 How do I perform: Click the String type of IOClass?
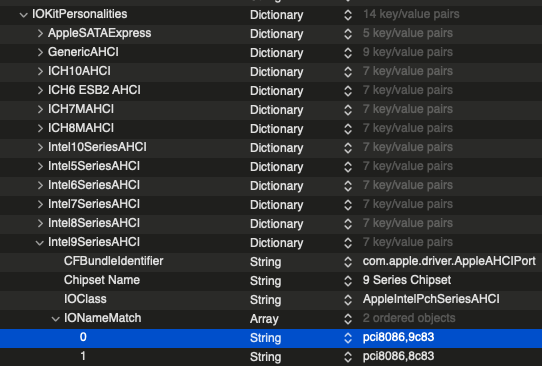(x=265, y=300)
